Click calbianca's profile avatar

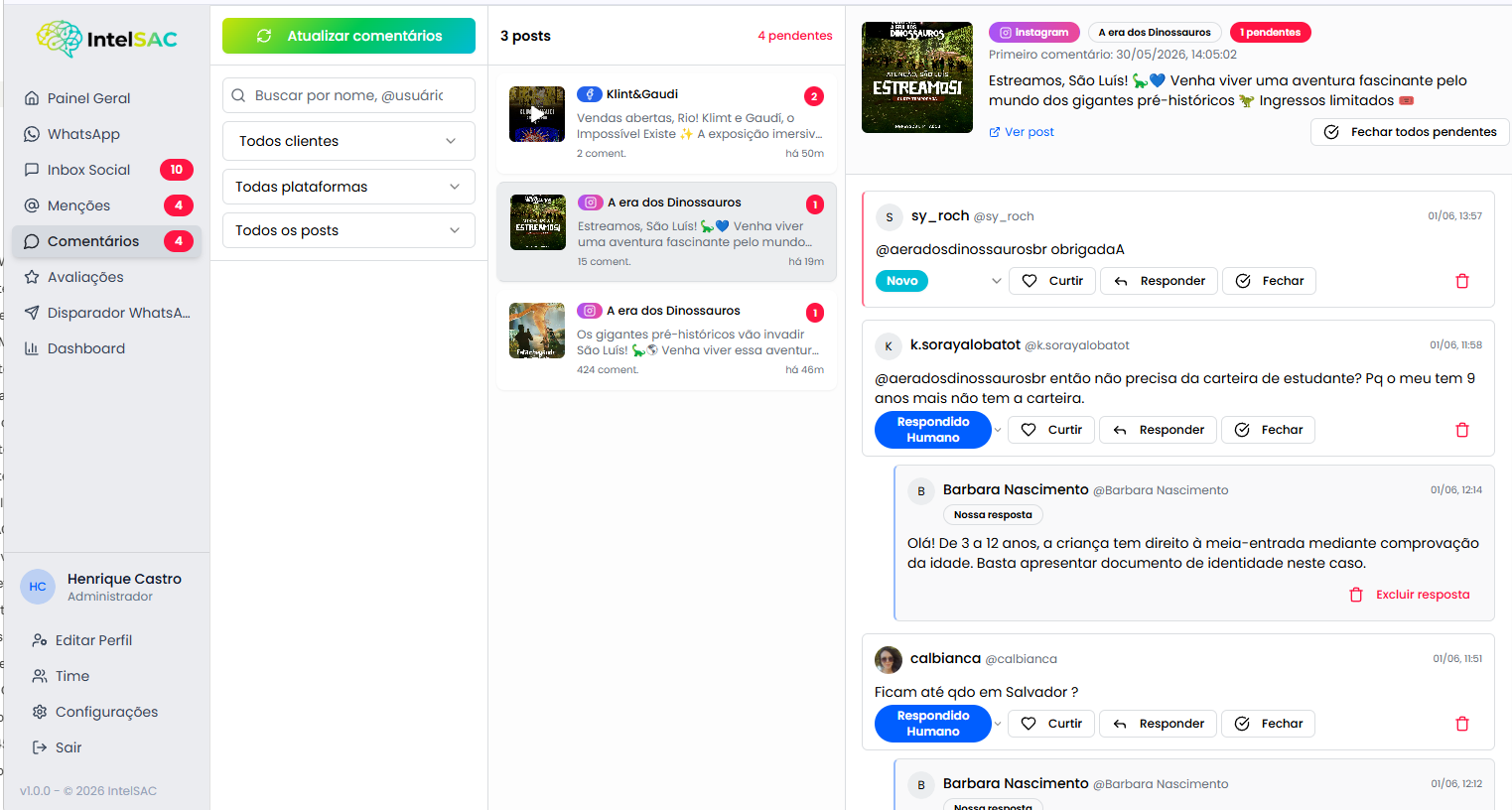coord(889,659)
